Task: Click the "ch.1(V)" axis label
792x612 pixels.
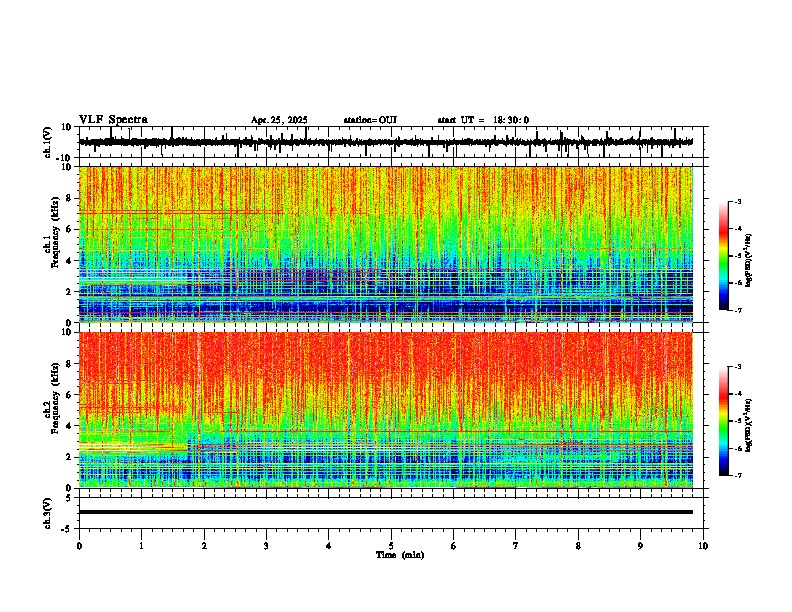Action: pos(48,142)
